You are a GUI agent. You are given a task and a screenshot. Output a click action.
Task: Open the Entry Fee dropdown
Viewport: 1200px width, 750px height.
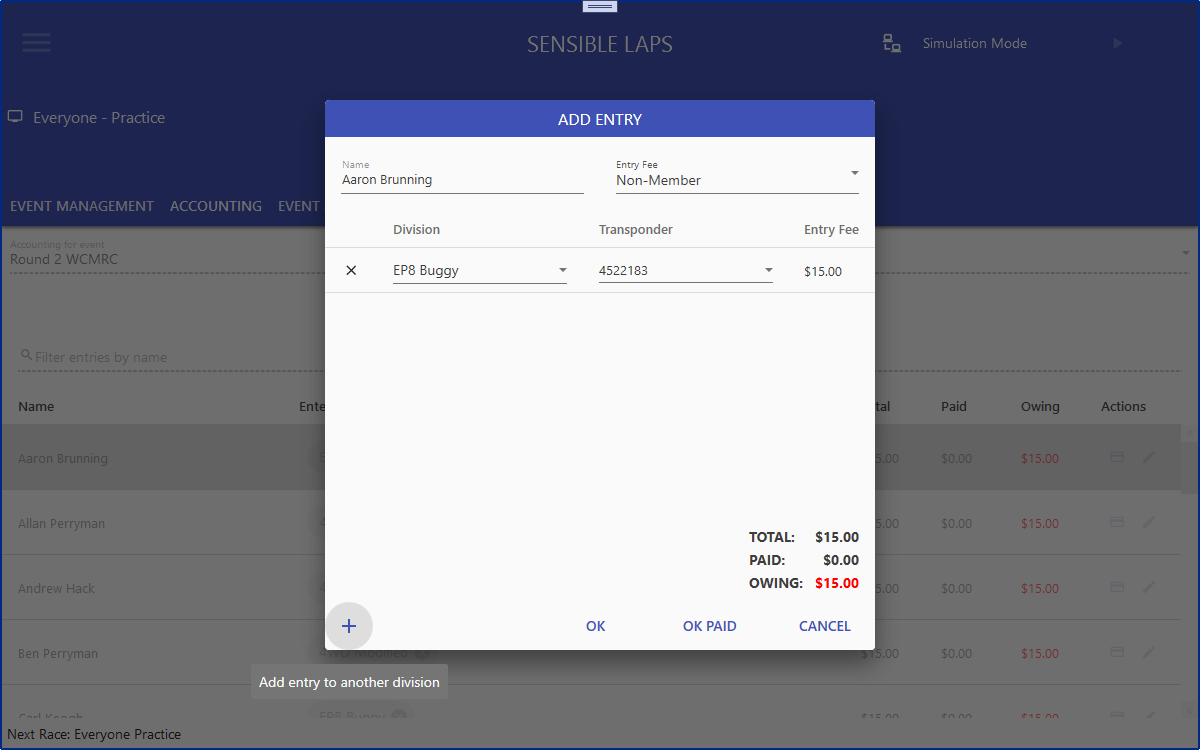click(737, 181)
